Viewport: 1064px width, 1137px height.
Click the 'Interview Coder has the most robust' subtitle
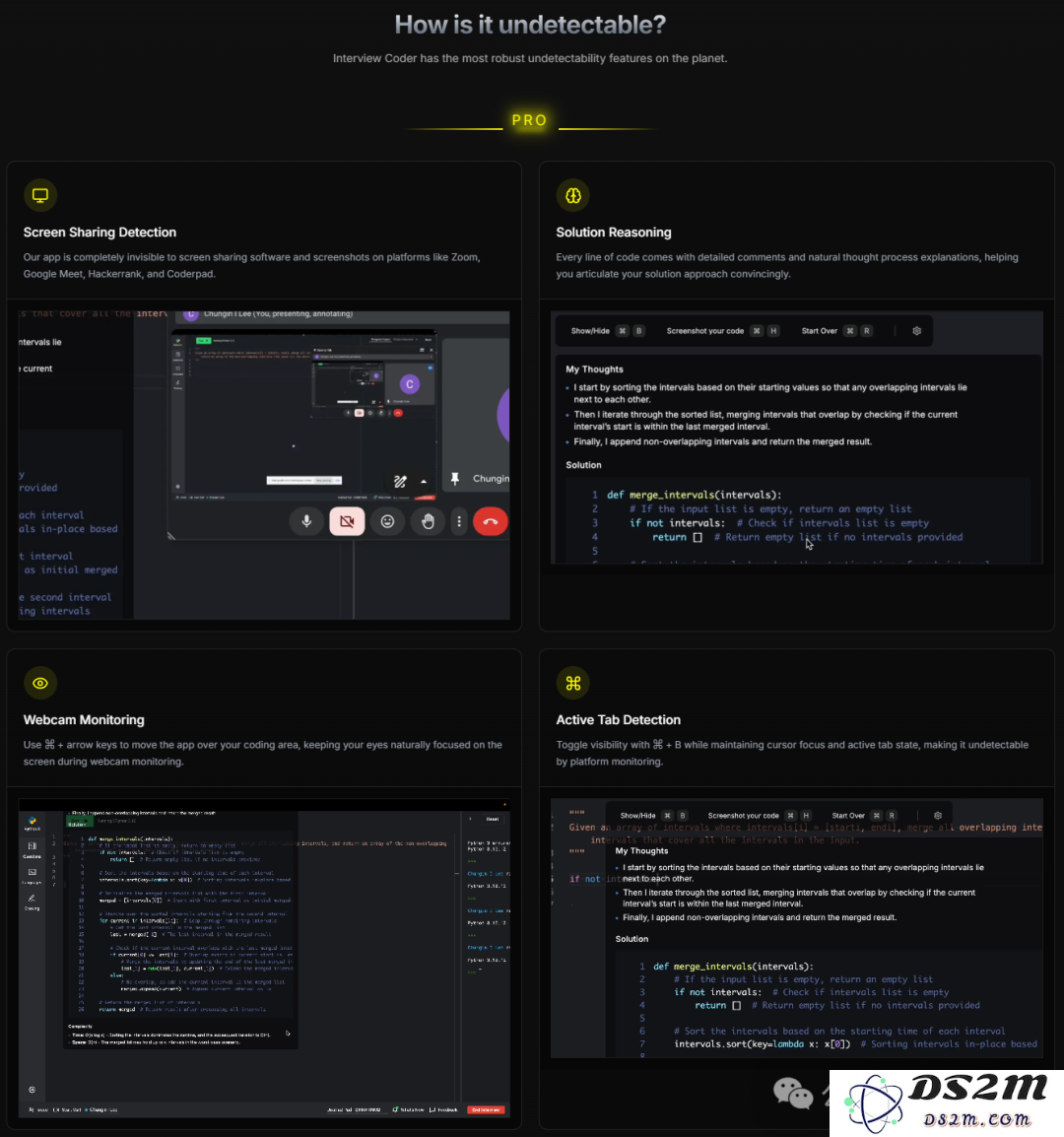(529, 58)
